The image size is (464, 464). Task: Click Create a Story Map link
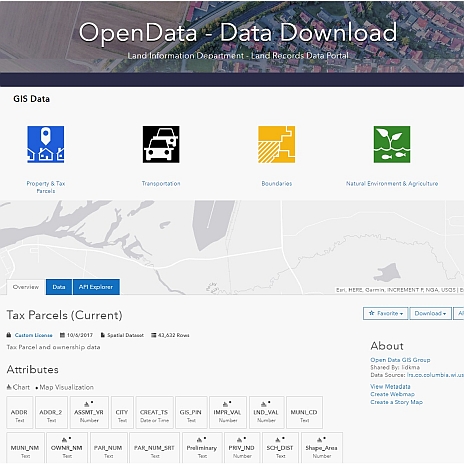click(397, 402)
